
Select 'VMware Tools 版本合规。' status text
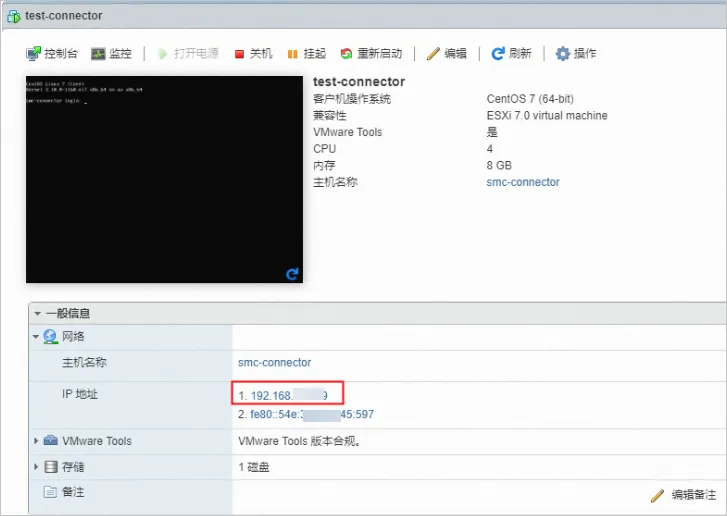coord(300,441)
